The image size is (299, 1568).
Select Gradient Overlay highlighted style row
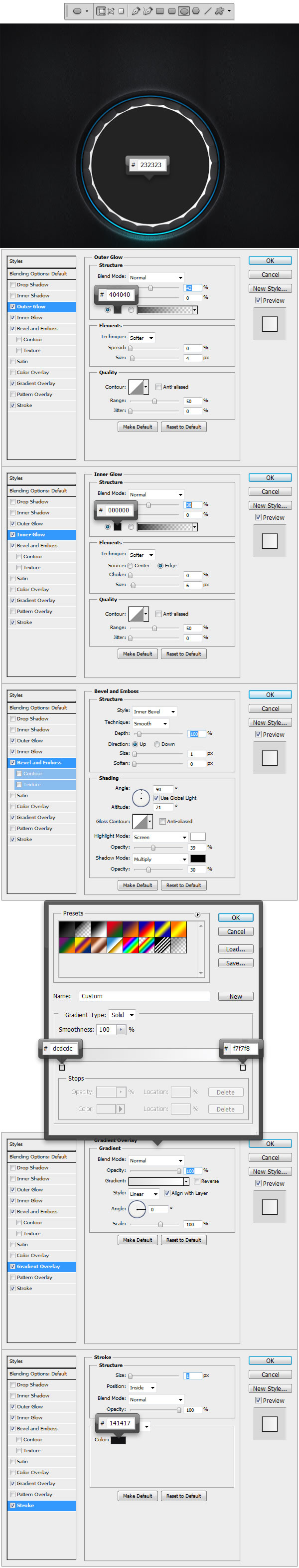[x=41, y=1266]
